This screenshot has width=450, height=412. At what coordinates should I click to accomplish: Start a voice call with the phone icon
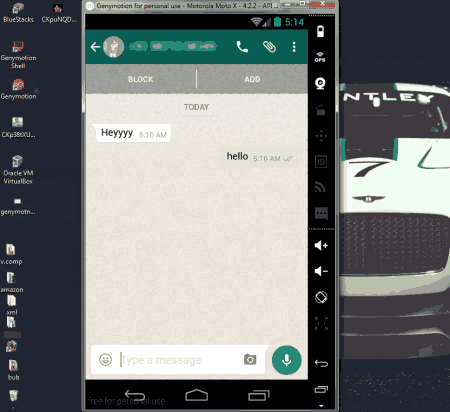click(x=242, y=47)
